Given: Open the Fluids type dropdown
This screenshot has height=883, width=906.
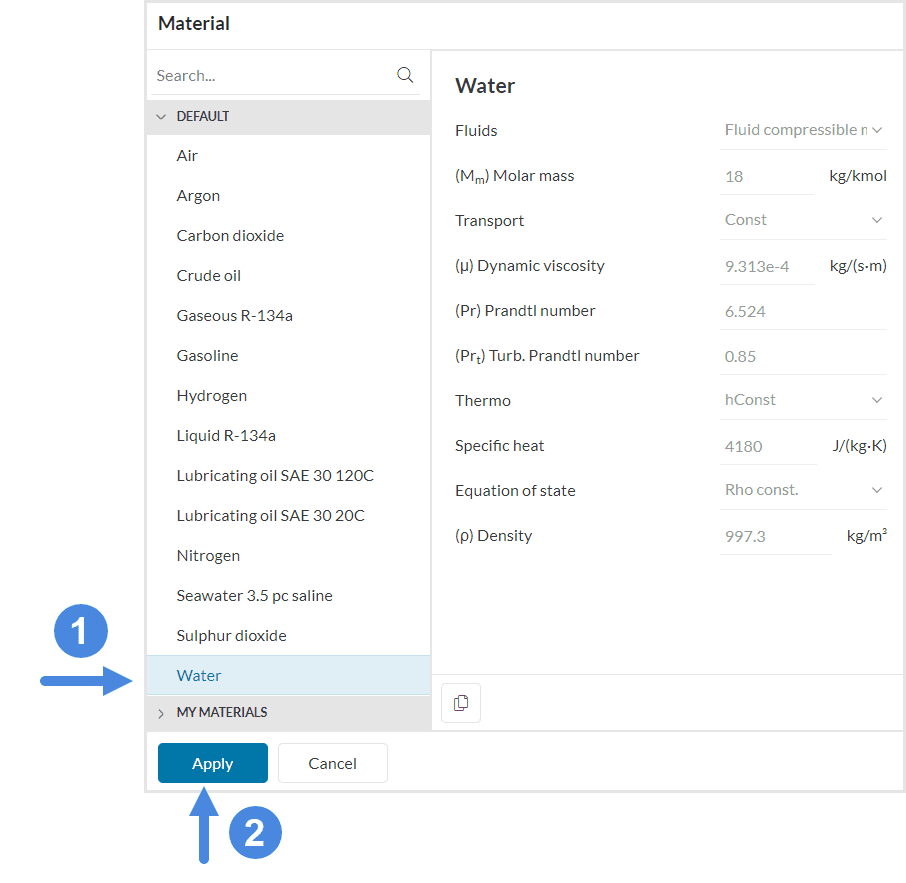Looking at the screenshot, I should click(x=803, y=130).
